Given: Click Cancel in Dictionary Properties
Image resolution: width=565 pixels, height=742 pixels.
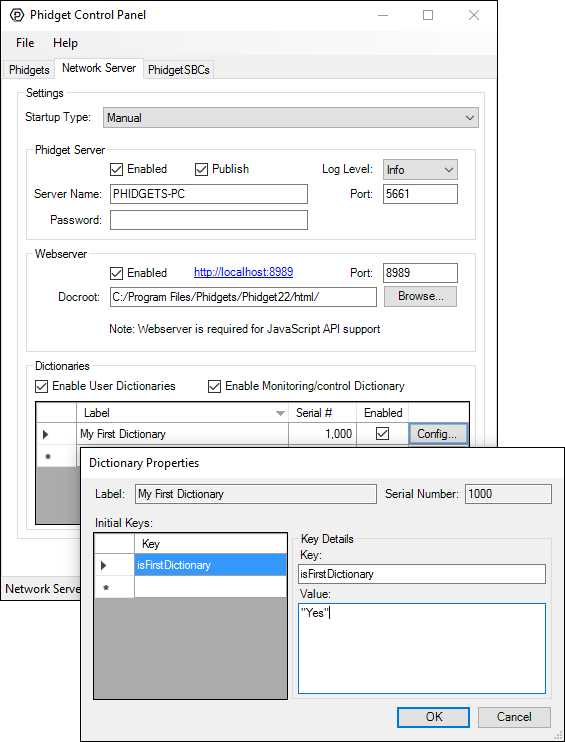Looking at the screenshot, I should pyautogui.click(x=514, y=717).
